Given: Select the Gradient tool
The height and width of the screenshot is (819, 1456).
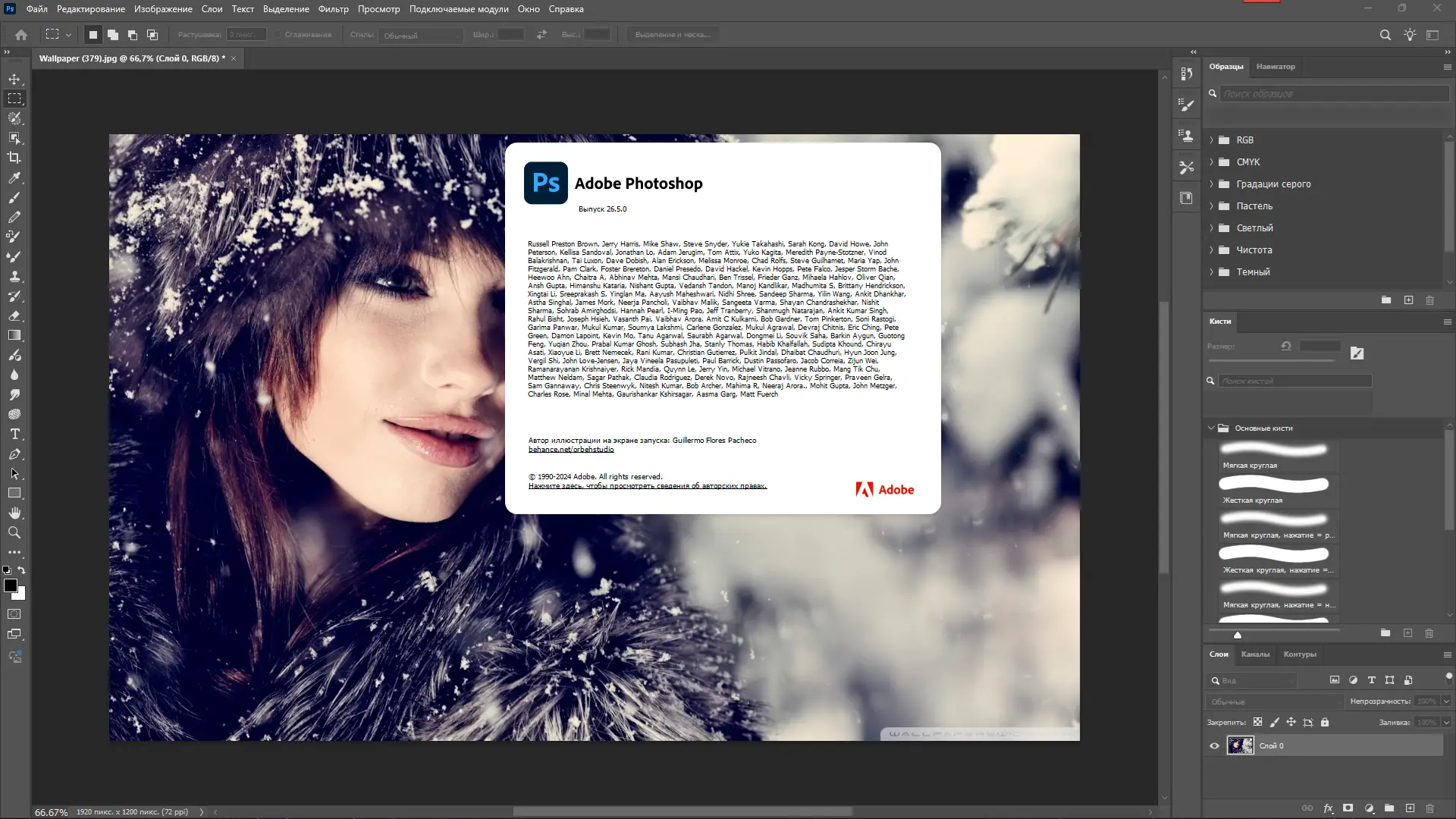Looking at the screenshot, I should (x=14, y=335).
